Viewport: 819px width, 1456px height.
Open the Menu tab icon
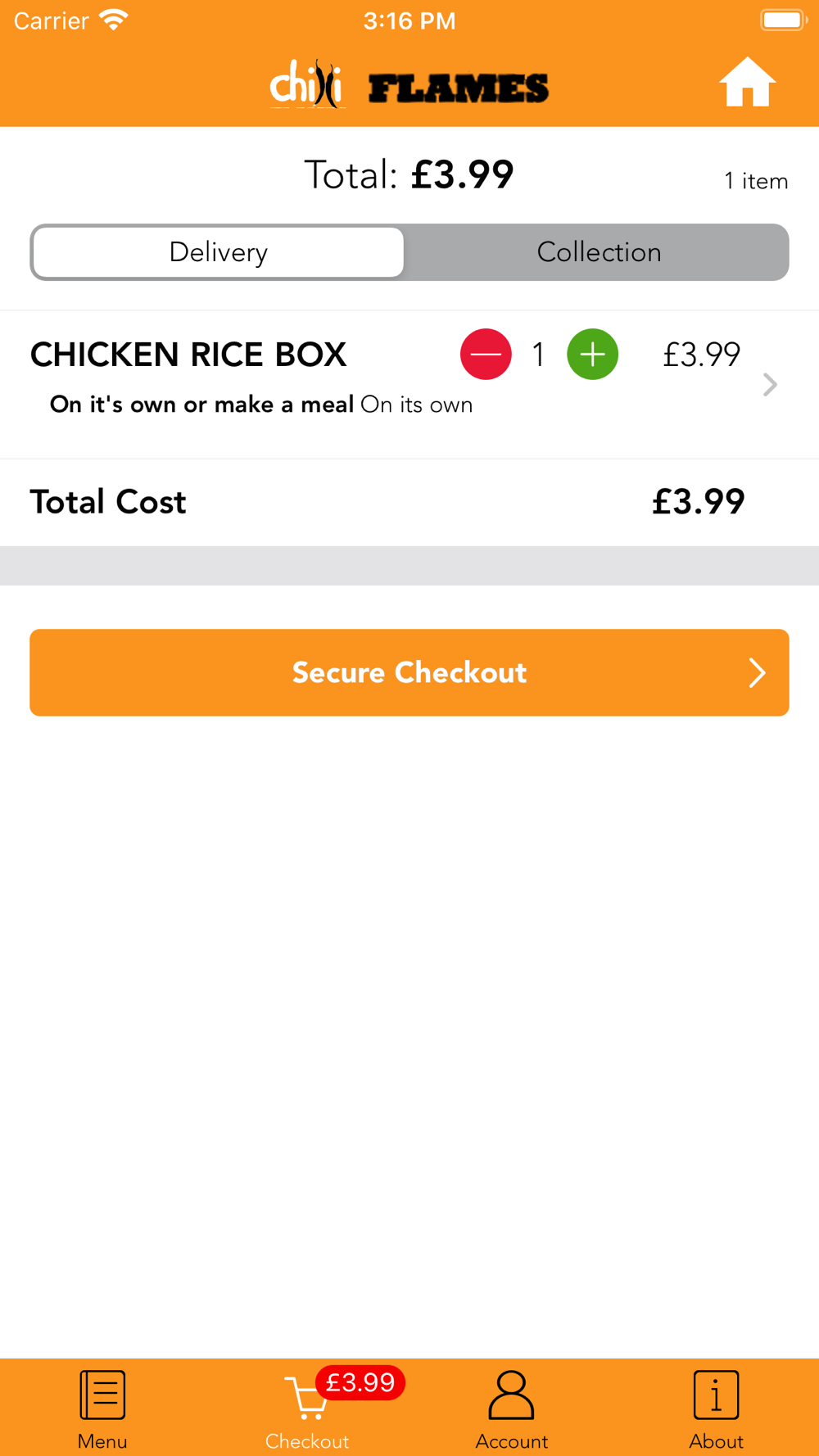point(102,1395)
